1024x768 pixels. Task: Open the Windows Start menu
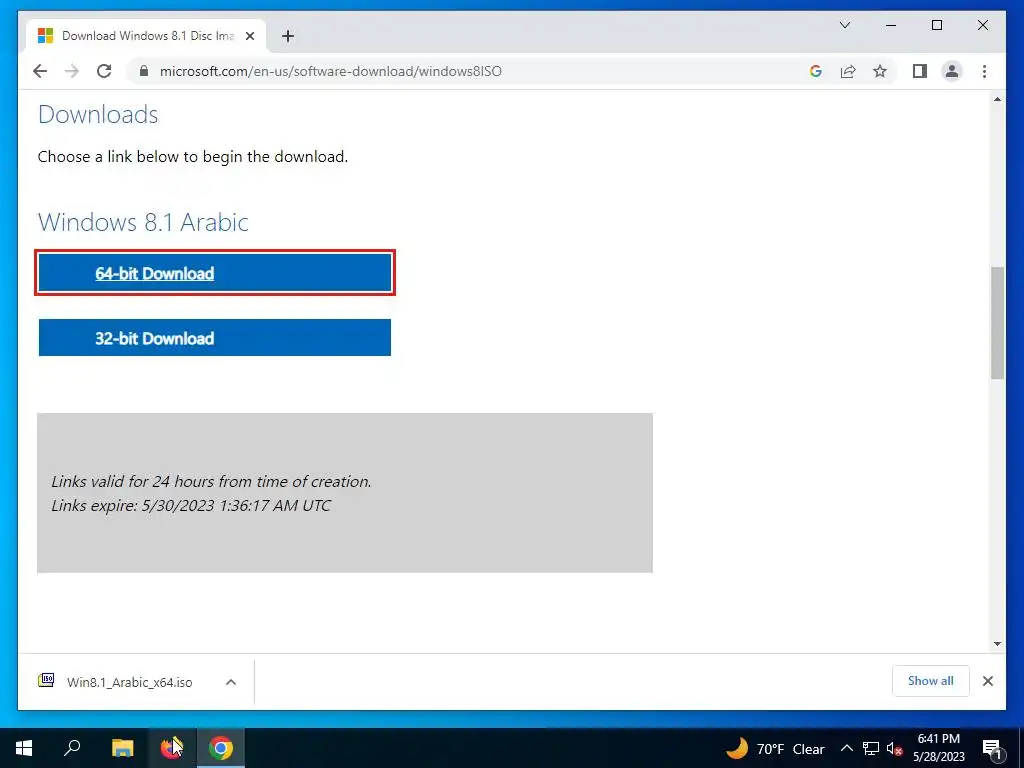tap(24, 748)
